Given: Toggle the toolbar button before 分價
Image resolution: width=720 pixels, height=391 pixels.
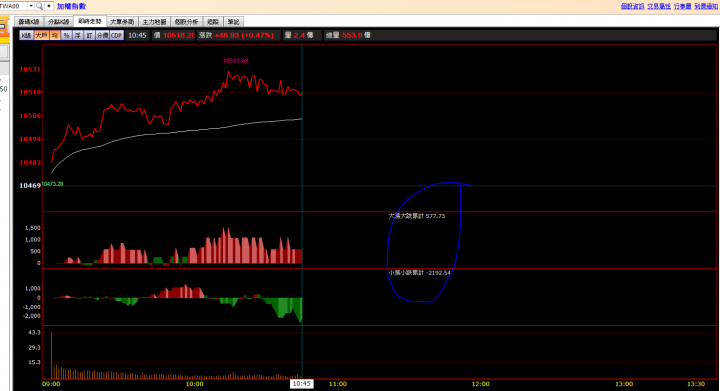Looking at the screenshot, I should pyautogui.click(x=90, y=35).
